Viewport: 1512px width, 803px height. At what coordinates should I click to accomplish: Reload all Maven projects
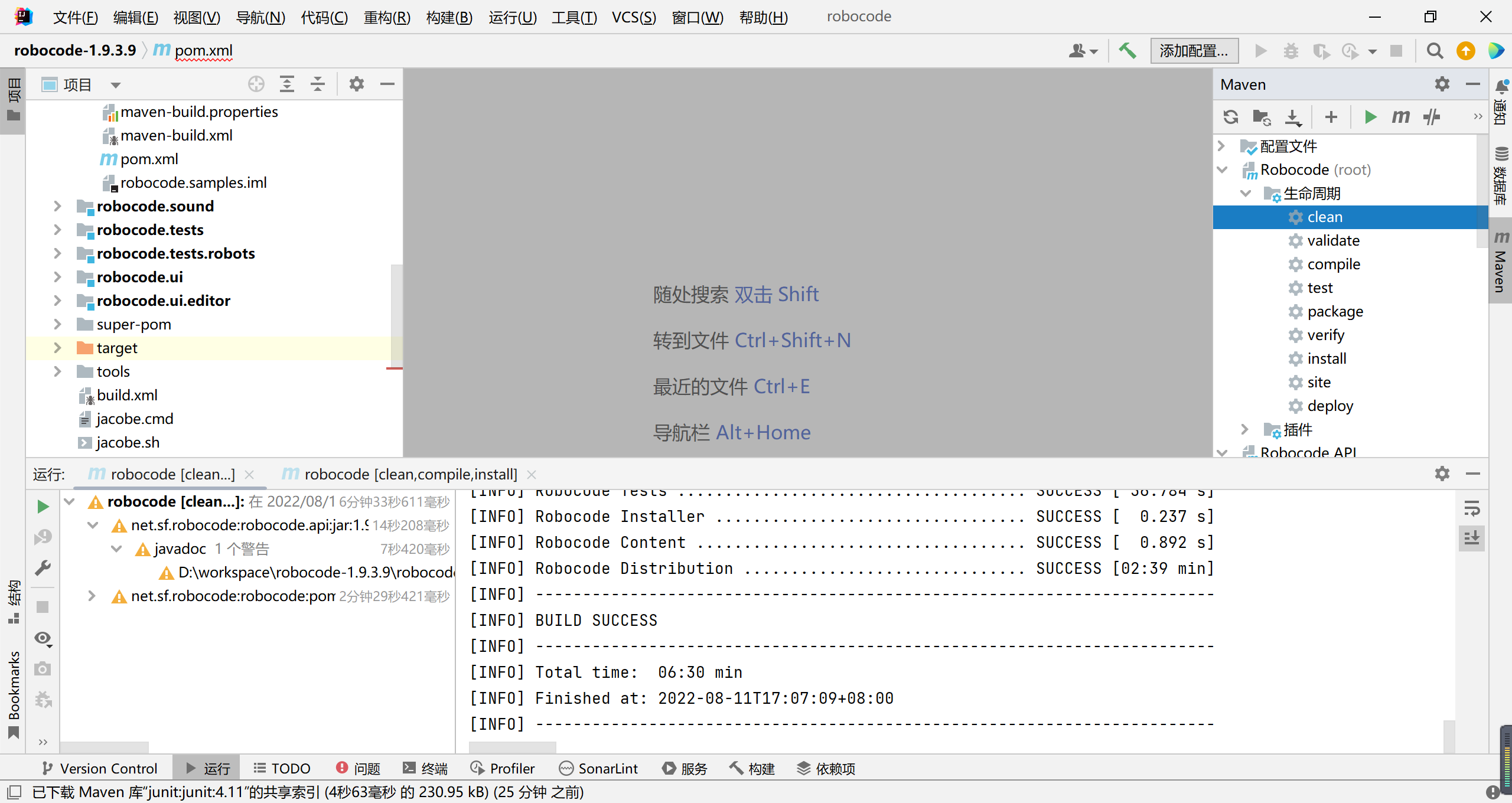(x=1231, y=117)
